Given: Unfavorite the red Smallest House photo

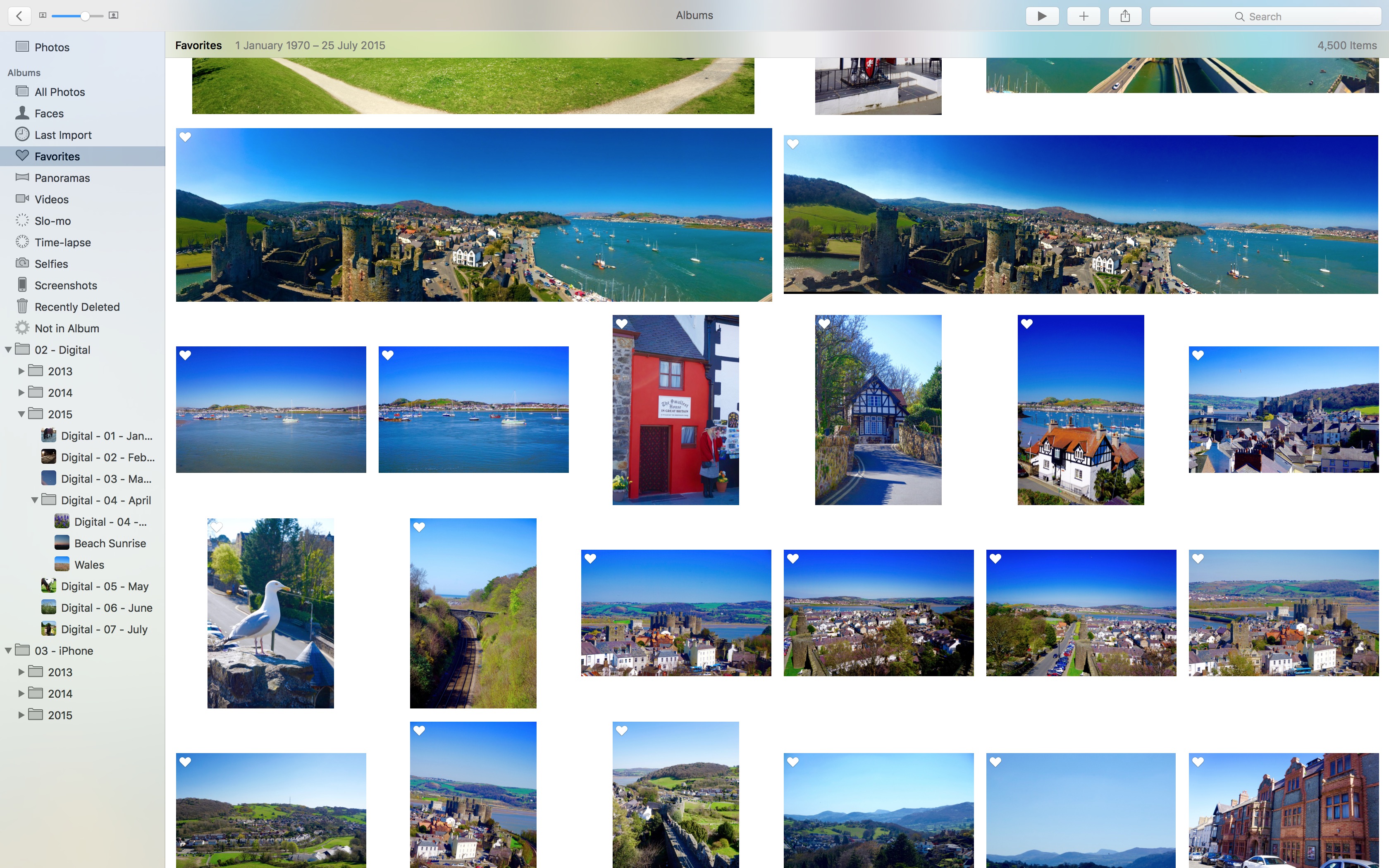Looking at the screenshot, I should coord(622,324).
